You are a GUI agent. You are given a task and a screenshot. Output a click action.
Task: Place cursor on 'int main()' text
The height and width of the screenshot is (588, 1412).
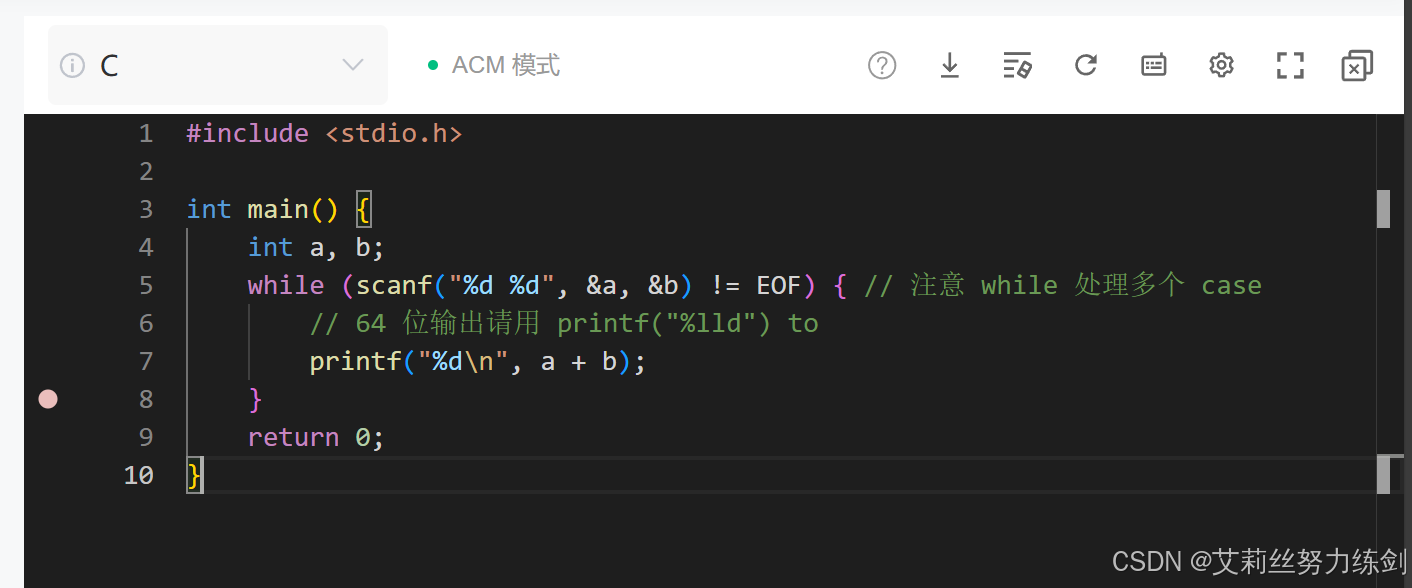[x=263, y=209]
